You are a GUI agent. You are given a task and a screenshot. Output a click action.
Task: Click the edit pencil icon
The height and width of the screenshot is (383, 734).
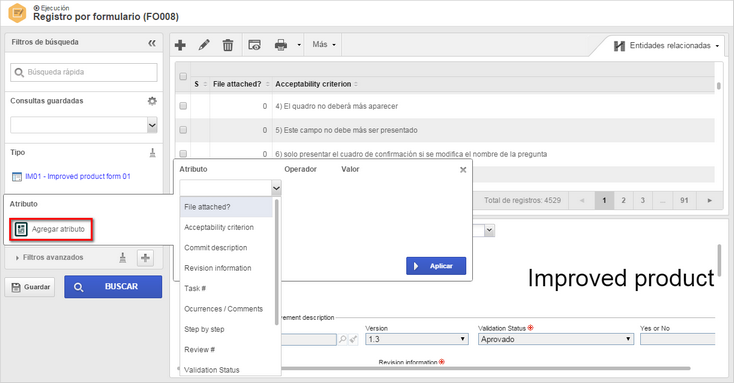204,45
